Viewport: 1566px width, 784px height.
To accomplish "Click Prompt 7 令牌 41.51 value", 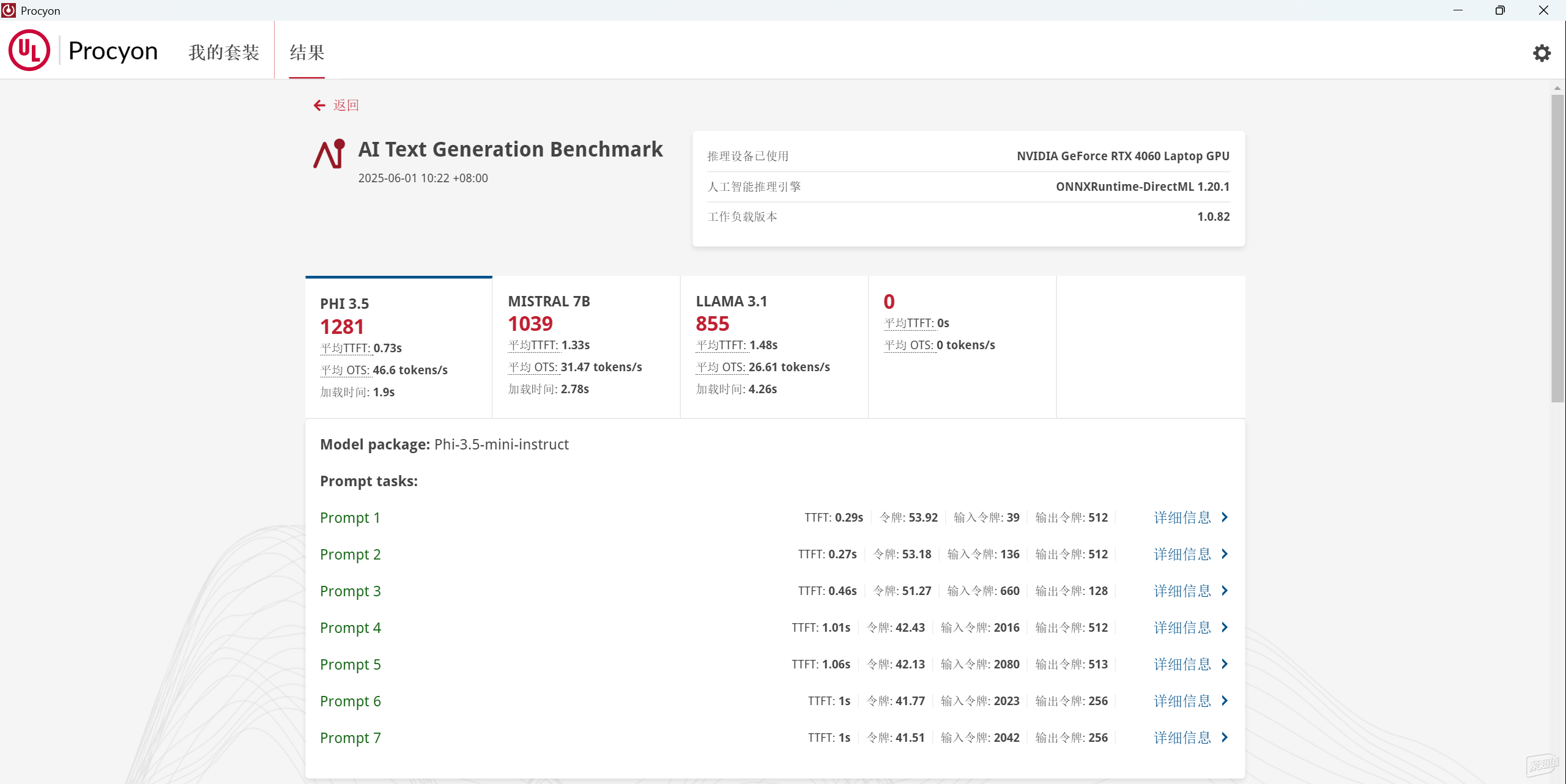I will [x=910, y=738].
